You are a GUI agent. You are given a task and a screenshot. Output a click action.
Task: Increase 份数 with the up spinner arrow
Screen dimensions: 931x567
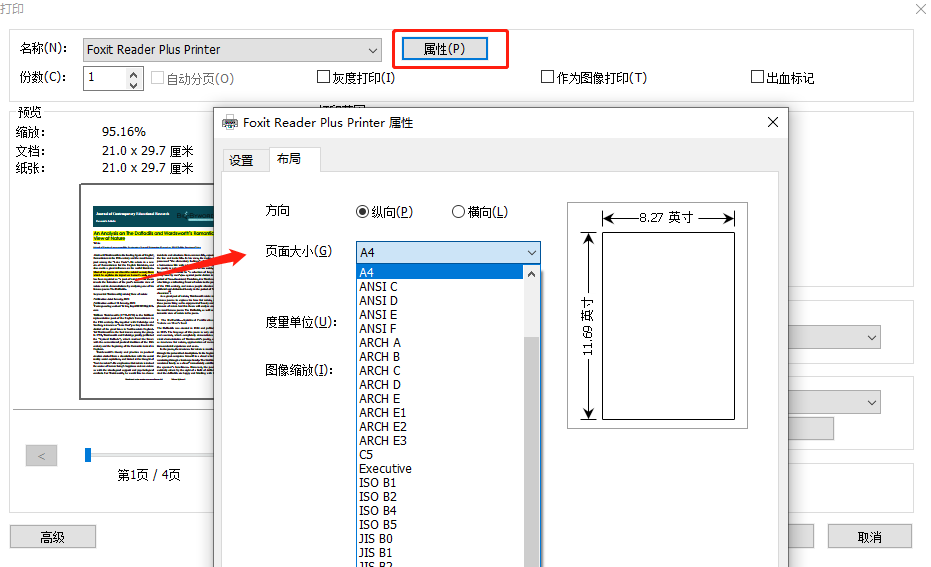135,72
